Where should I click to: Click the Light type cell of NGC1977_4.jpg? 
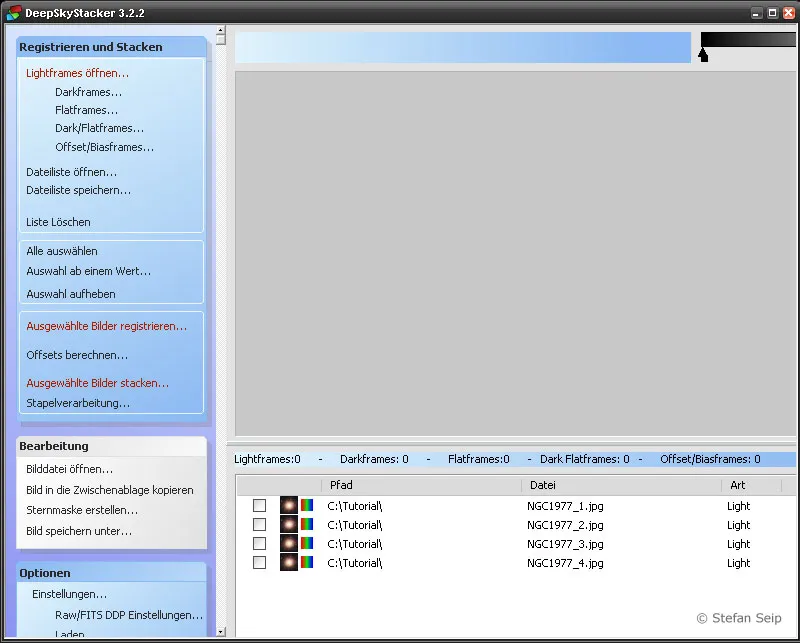(x=738, y=563)
